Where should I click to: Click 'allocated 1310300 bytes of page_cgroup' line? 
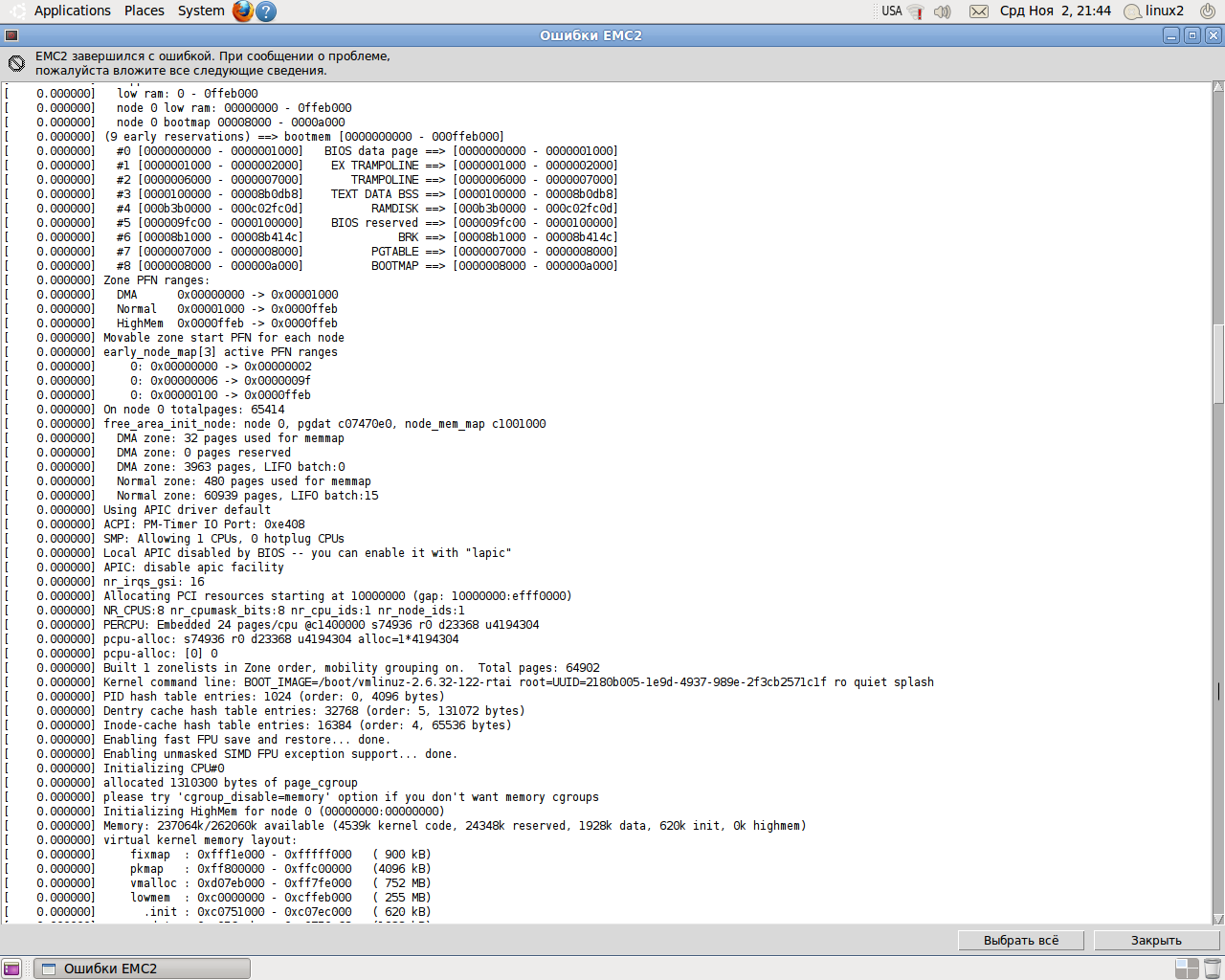[x=231, y=783]
